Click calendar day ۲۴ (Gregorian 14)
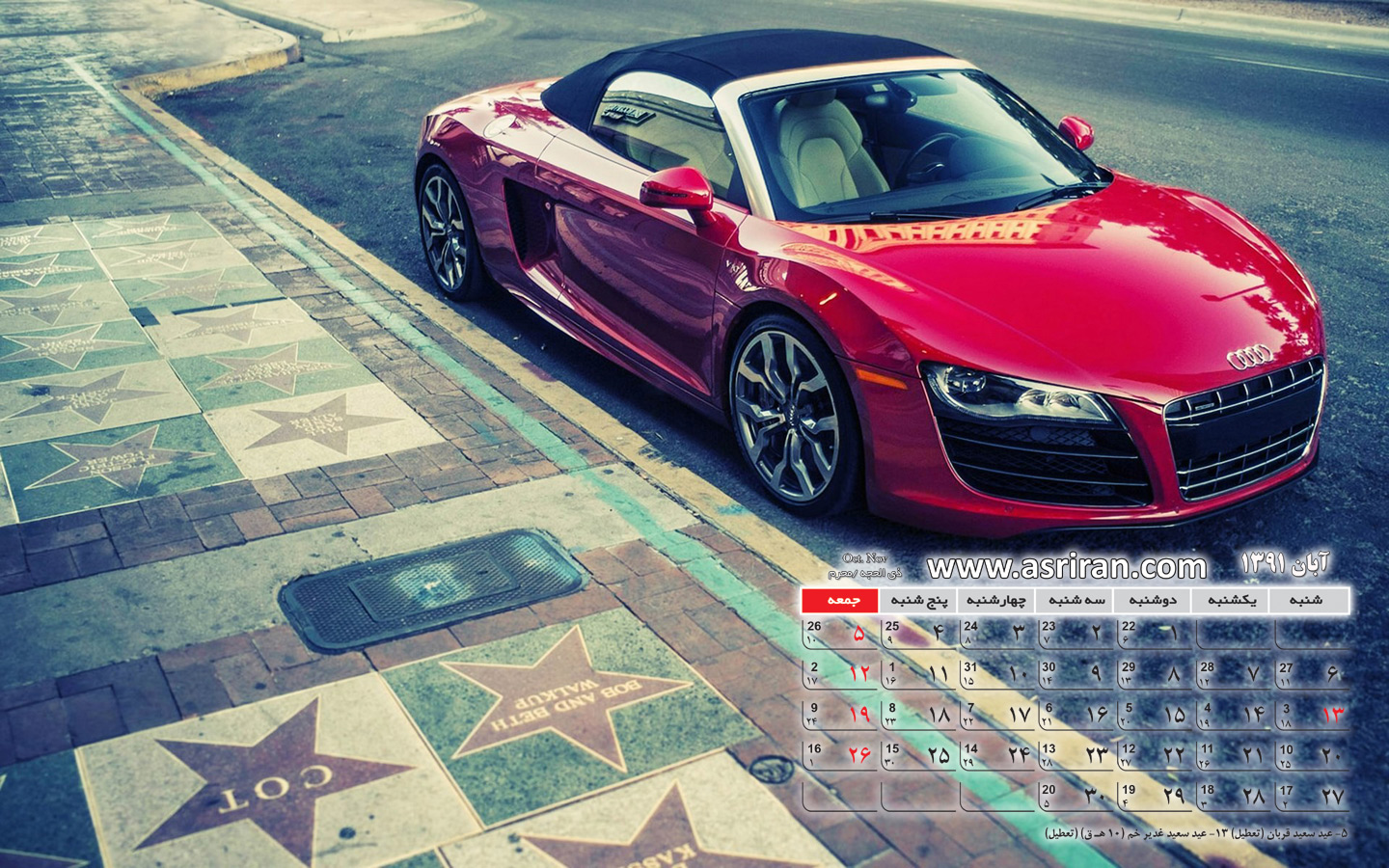1389x868 pixels. tap(999, 755)
